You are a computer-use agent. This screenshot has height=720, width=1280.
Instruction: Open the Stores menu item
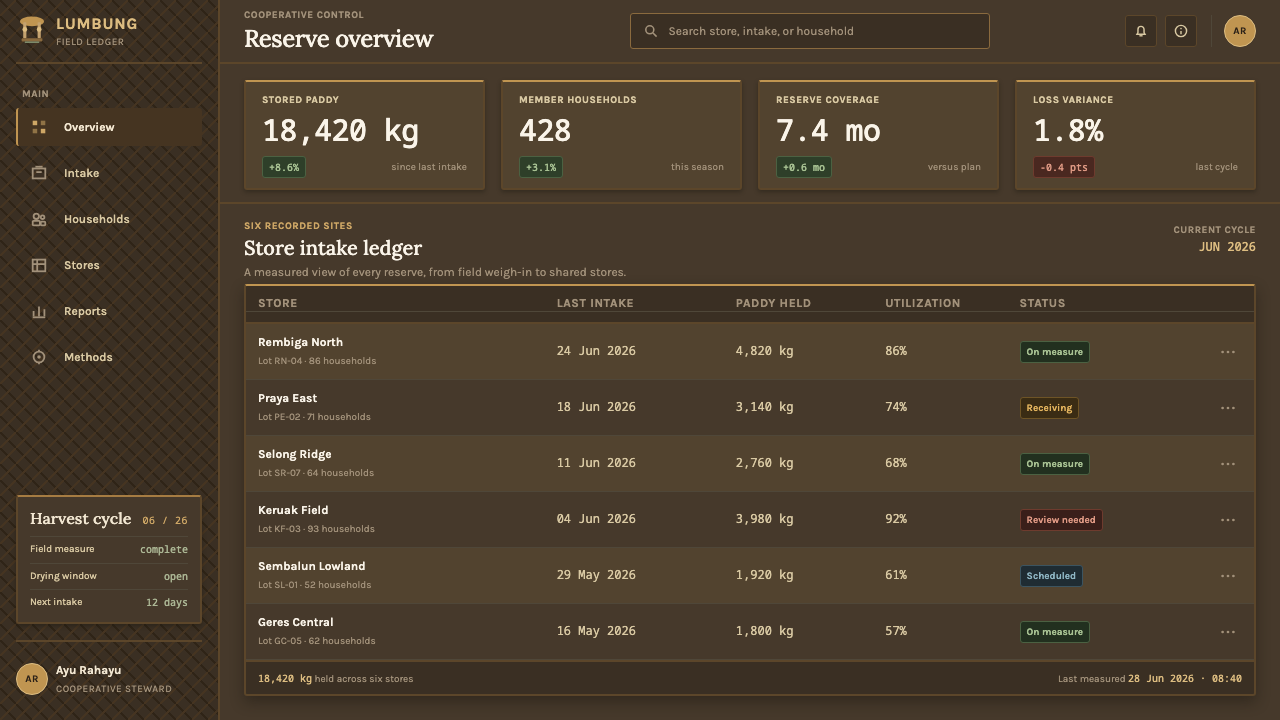tap(109, 265)
